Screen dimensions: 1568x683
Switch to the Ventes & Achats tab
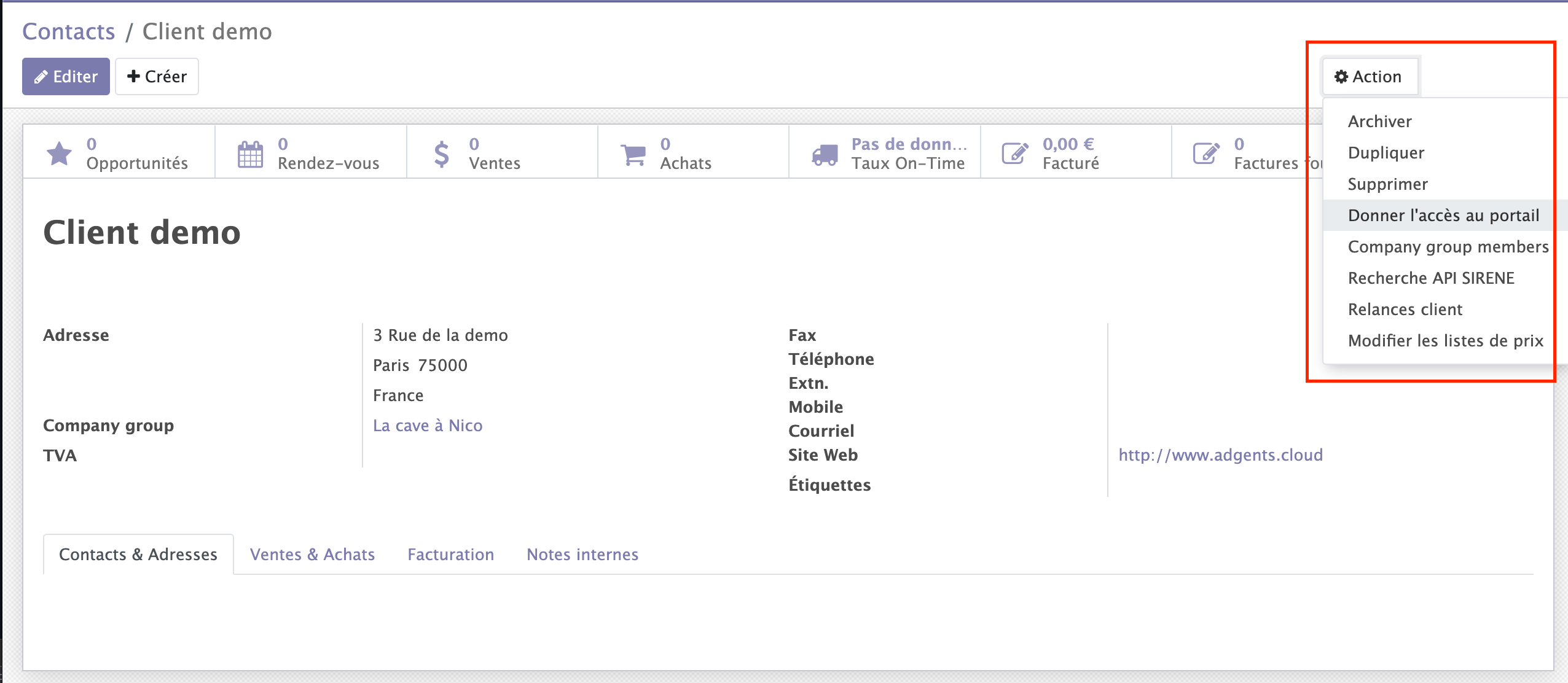tap(312, 555)
